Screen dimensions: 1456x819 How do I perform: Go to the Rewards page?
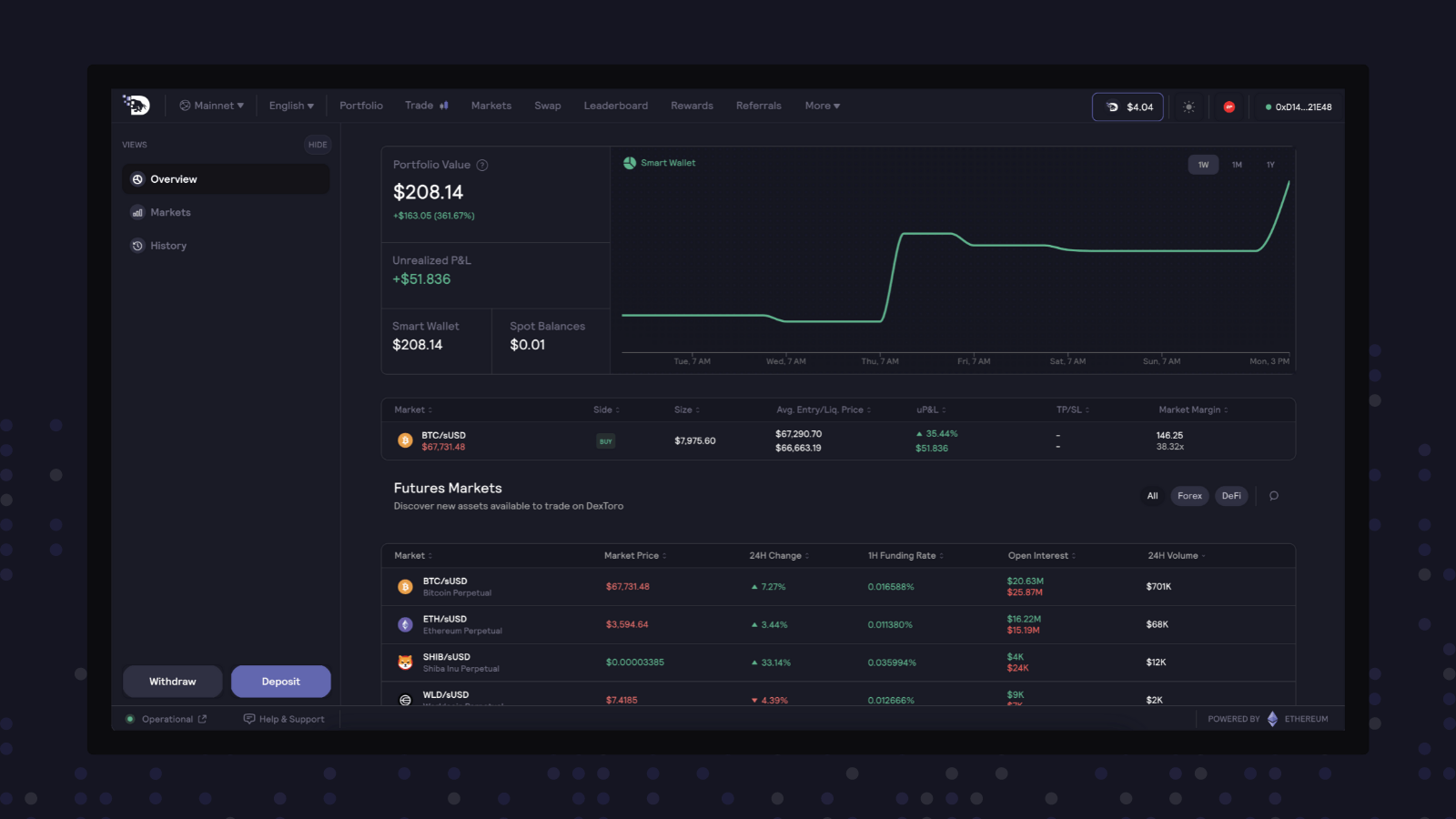[692, 106]
